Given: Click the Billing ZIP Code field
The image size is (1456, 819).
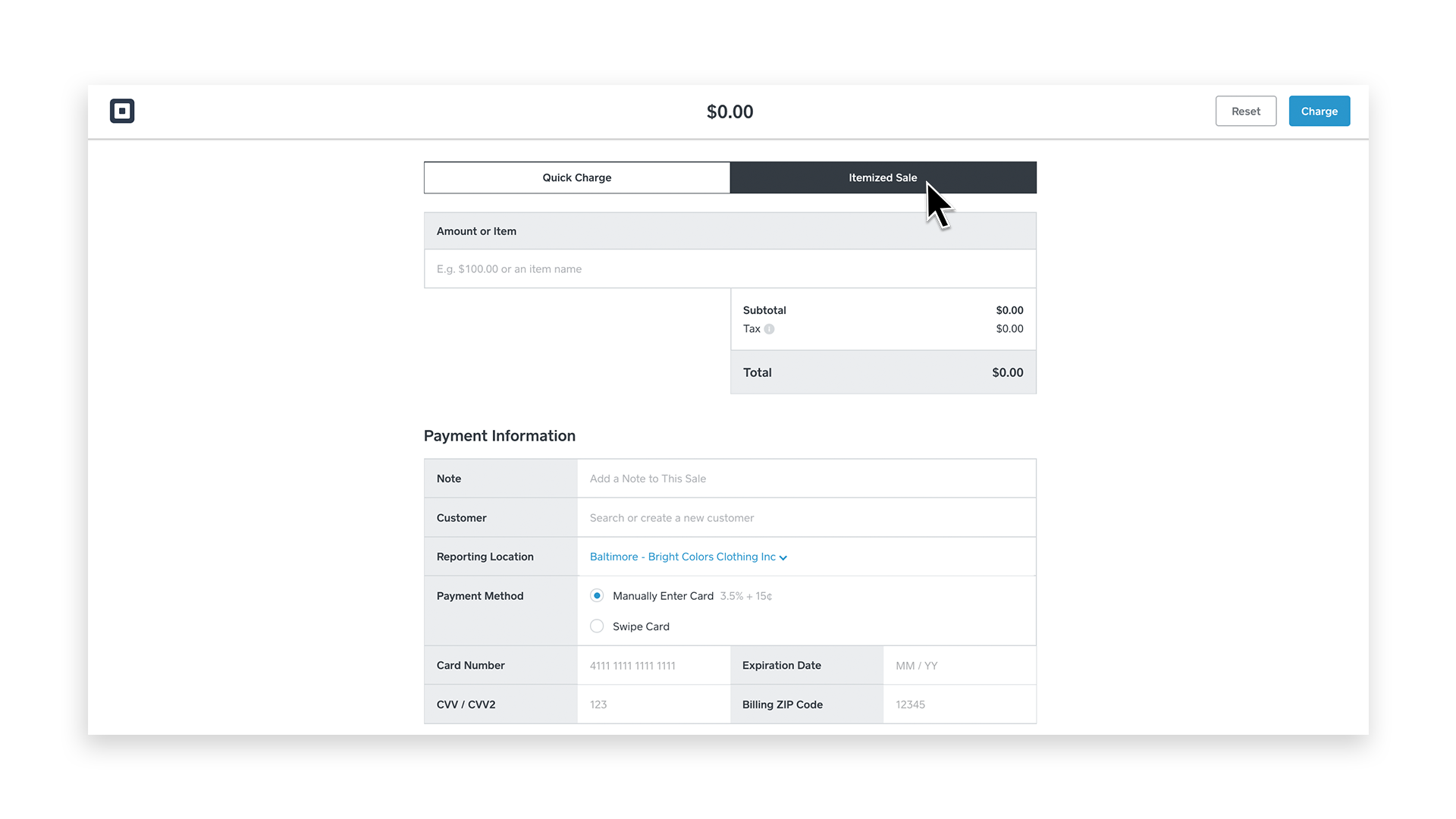Looking at the screenshot, I should (x=959, y=704).
